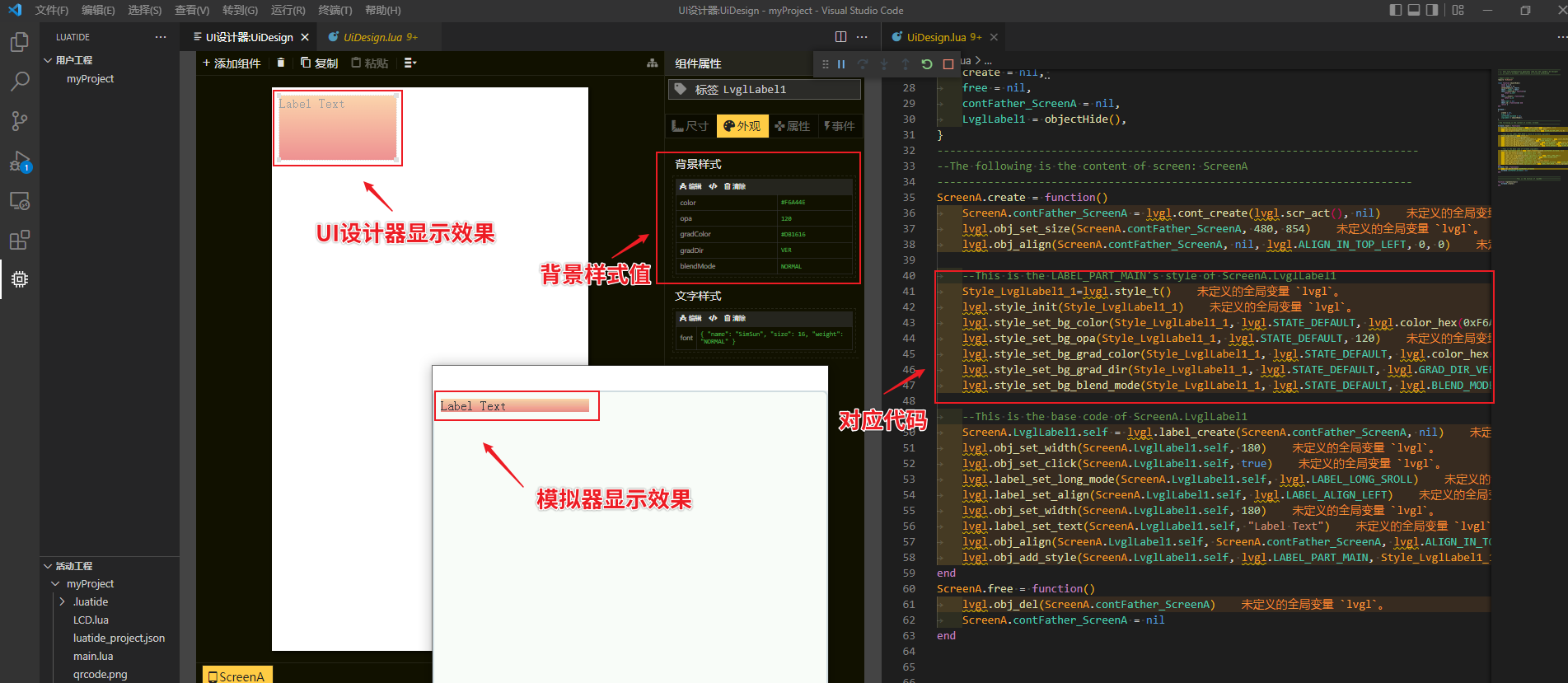This screenshot has height=683, width=1568.
Task: Click the component tree hierarchy icon
Action: (652, 63)
